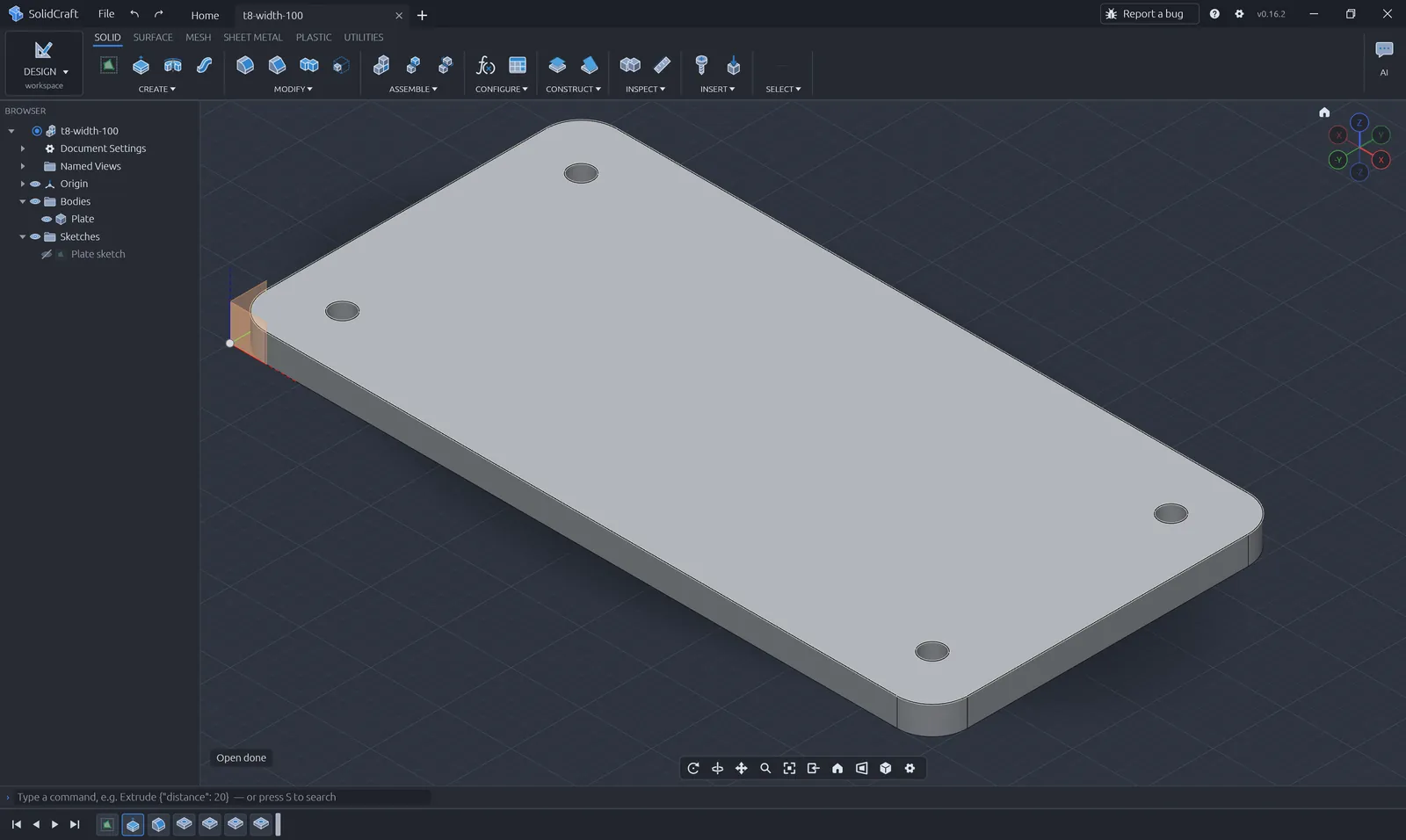Choose the Revolve tool icon
Viewport: 1406px width, 840px height.
pos(172,65)
